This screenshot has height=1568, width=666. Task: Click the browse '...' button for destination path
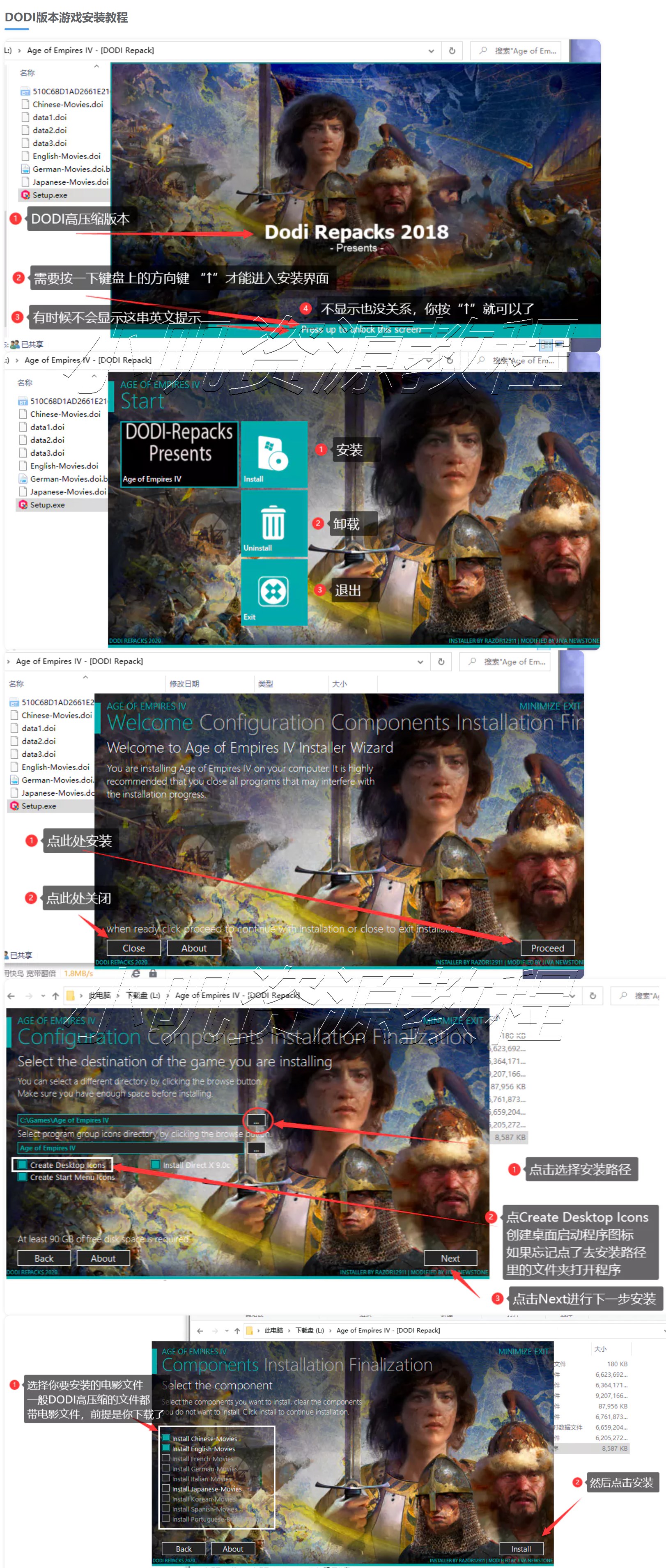pyautogui.click(x=256, y=1120)
